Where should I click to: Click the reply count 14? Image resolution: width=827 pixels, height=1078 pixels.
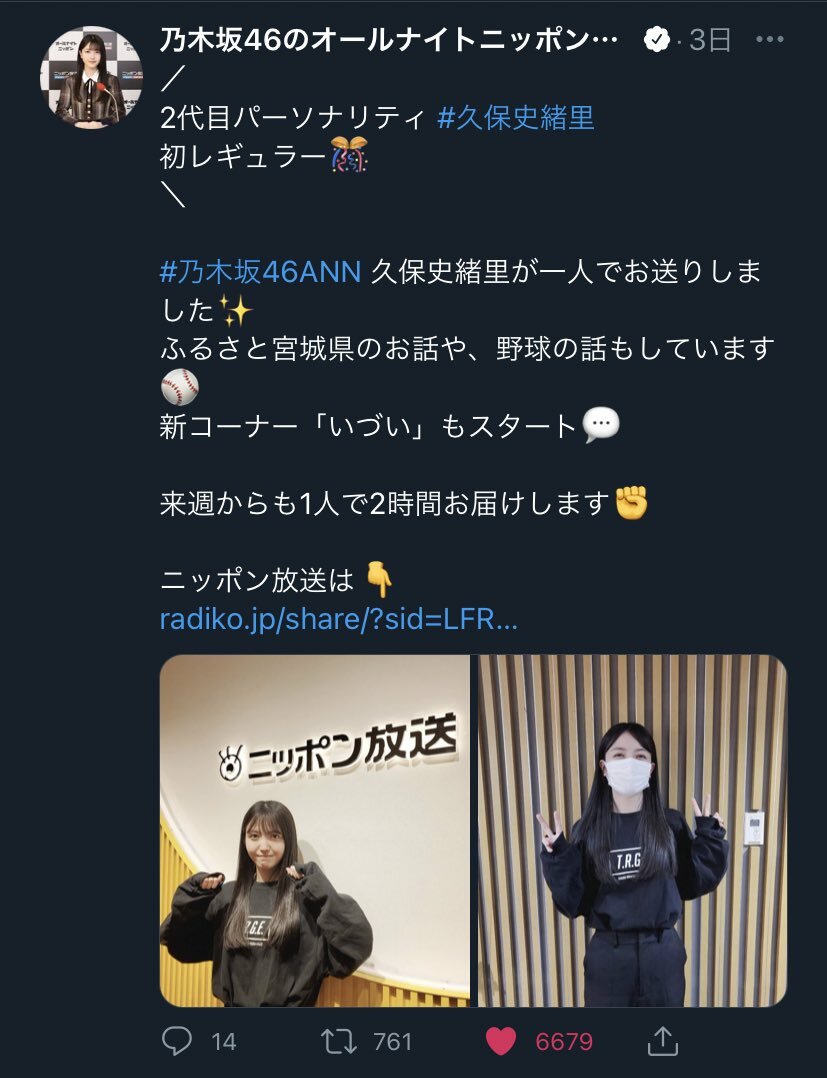pyautogui.click(x=223, y=1042)
